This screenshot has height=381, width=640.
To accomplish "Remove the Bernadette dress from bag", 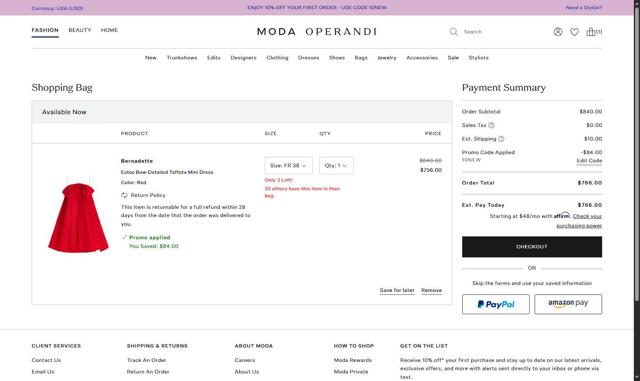I will coord(431,290).
